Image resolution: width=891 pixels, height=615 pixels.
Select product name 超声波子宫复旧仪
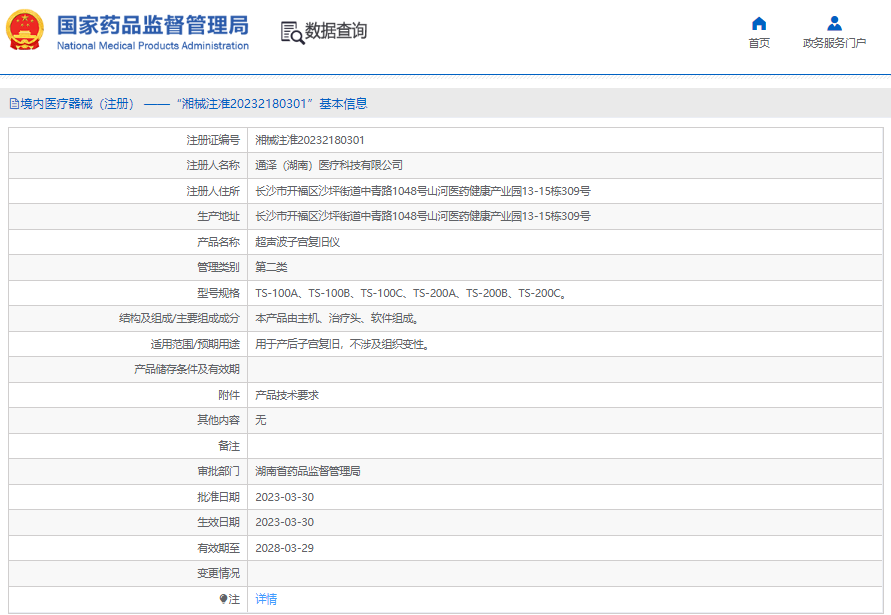click(298, 242)
